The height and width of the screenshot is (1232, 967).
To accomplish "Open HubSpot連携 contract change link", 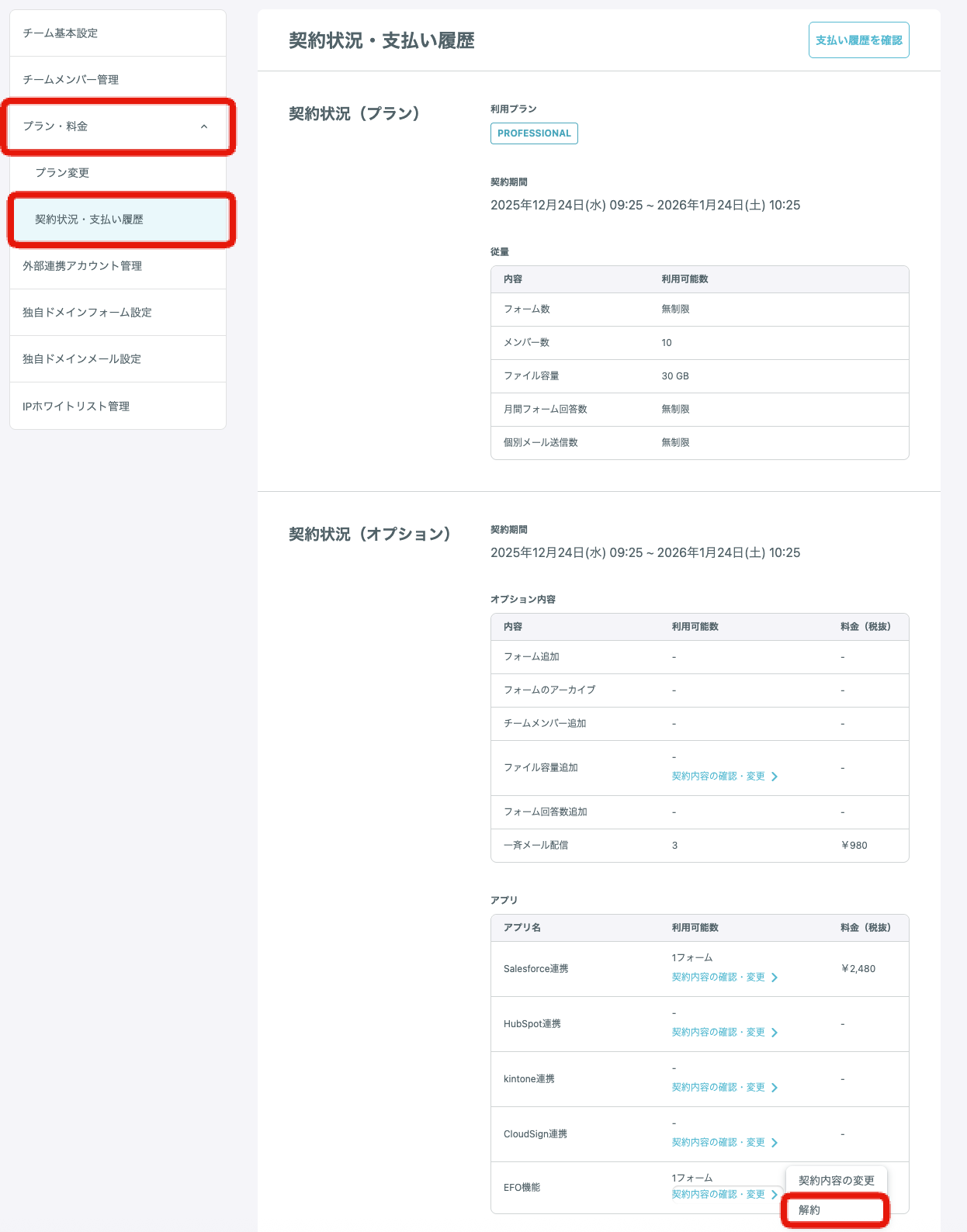I will 718,1033.
